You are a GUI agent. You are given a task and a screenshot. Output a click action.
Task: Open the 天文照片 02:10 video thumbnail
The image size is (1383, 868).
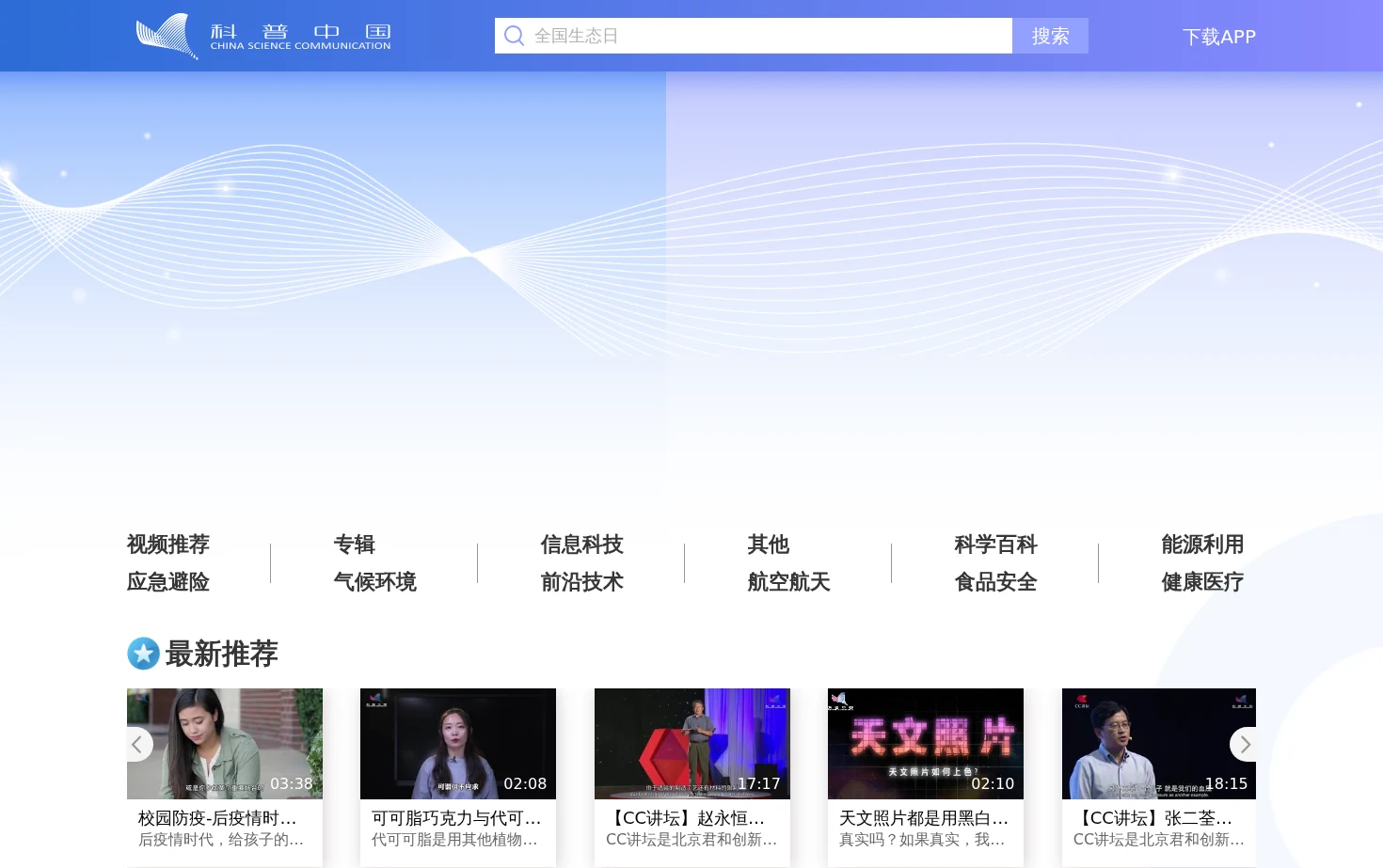(926, 744)
